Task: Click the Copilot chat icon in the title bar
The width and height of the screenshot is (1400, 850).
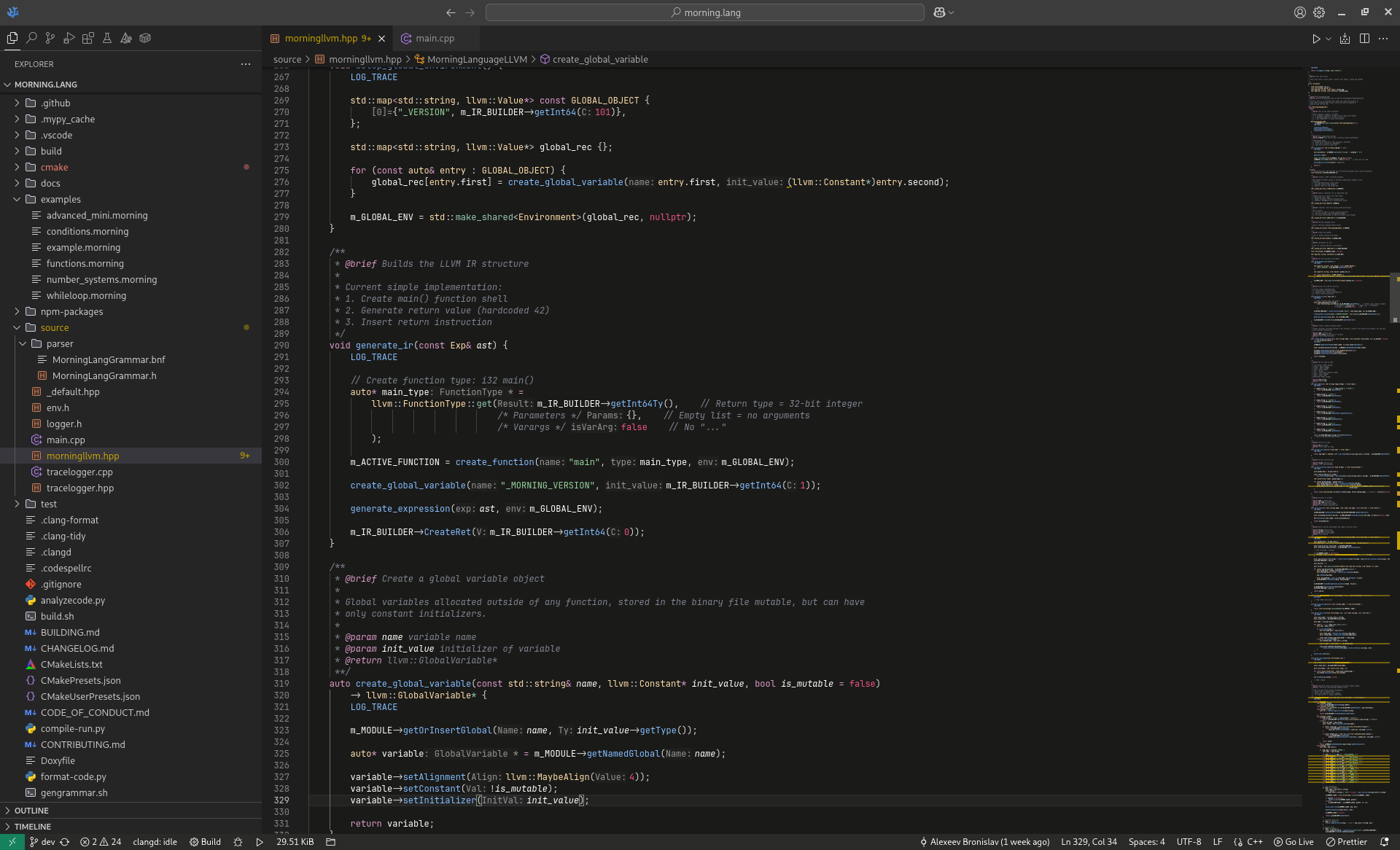Action: [939, 12]
